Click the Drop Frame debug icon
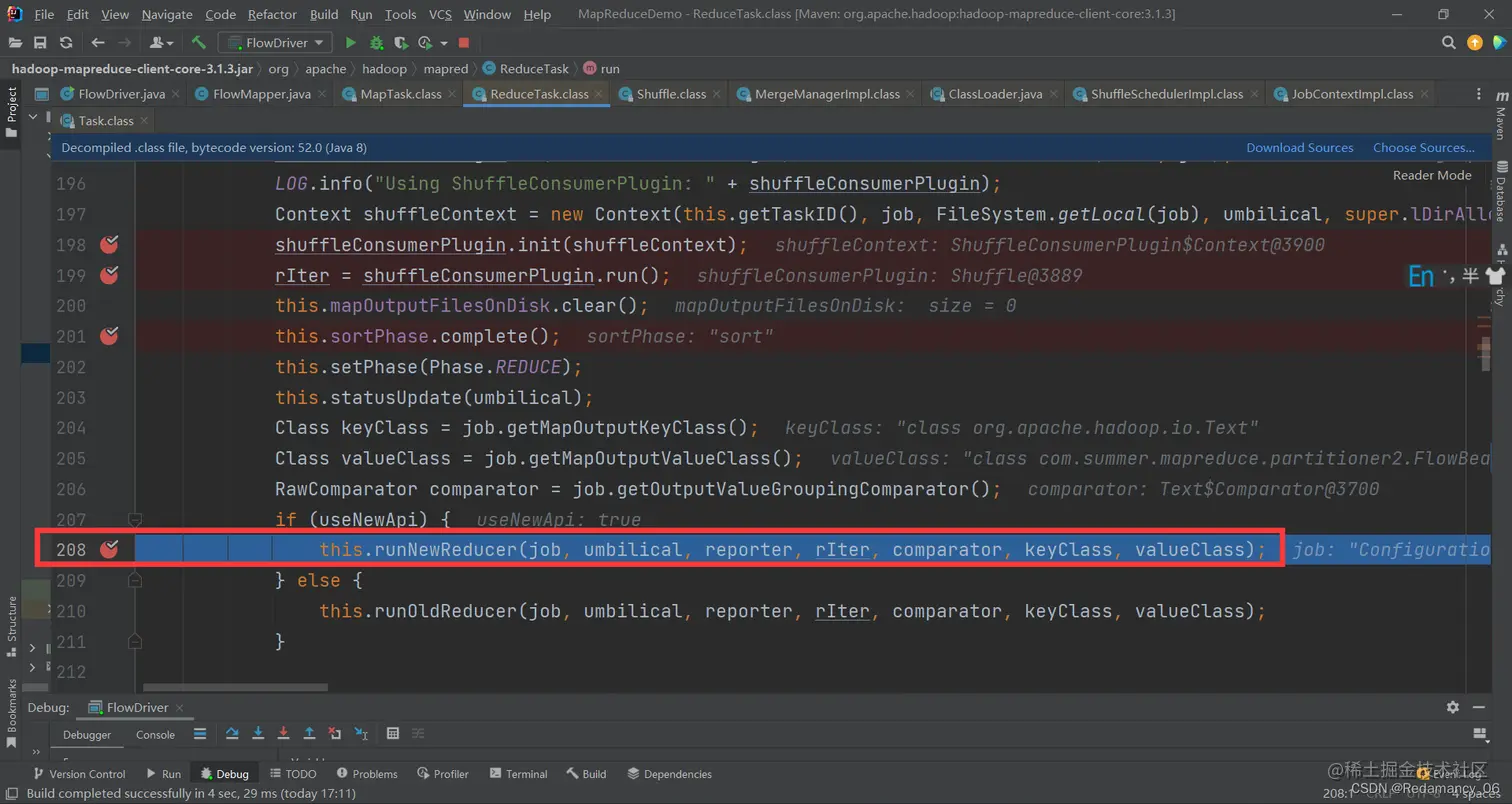The height and width of the screenshot is (804, 1512). point(336,733)
